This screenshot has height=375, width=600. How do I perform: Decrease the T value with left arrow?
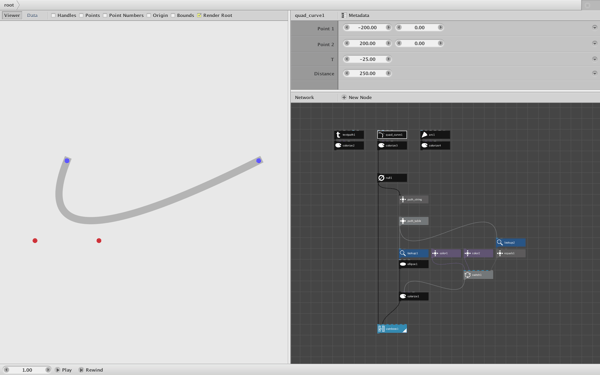click(347, 59)
